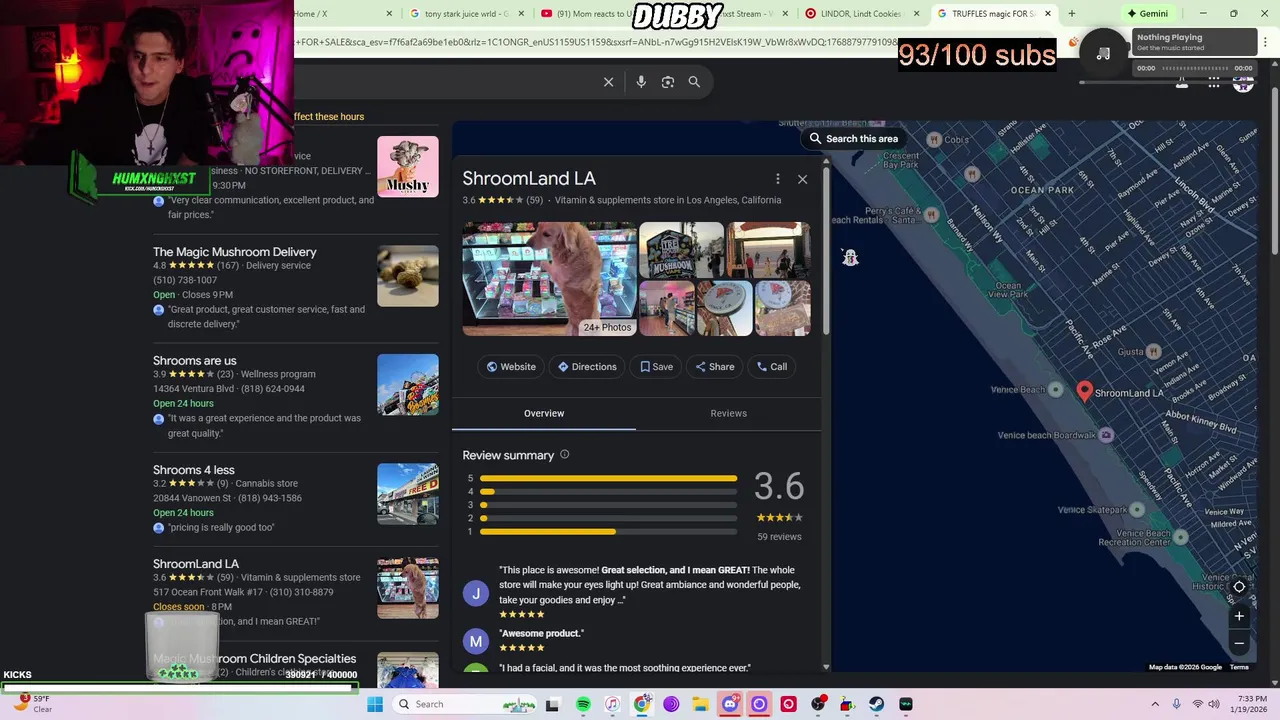Image resolution: width=1280 pixels, height=720 pixels.
Task: Open ShroomLand LA website
Action: click(x=511, y=367)
